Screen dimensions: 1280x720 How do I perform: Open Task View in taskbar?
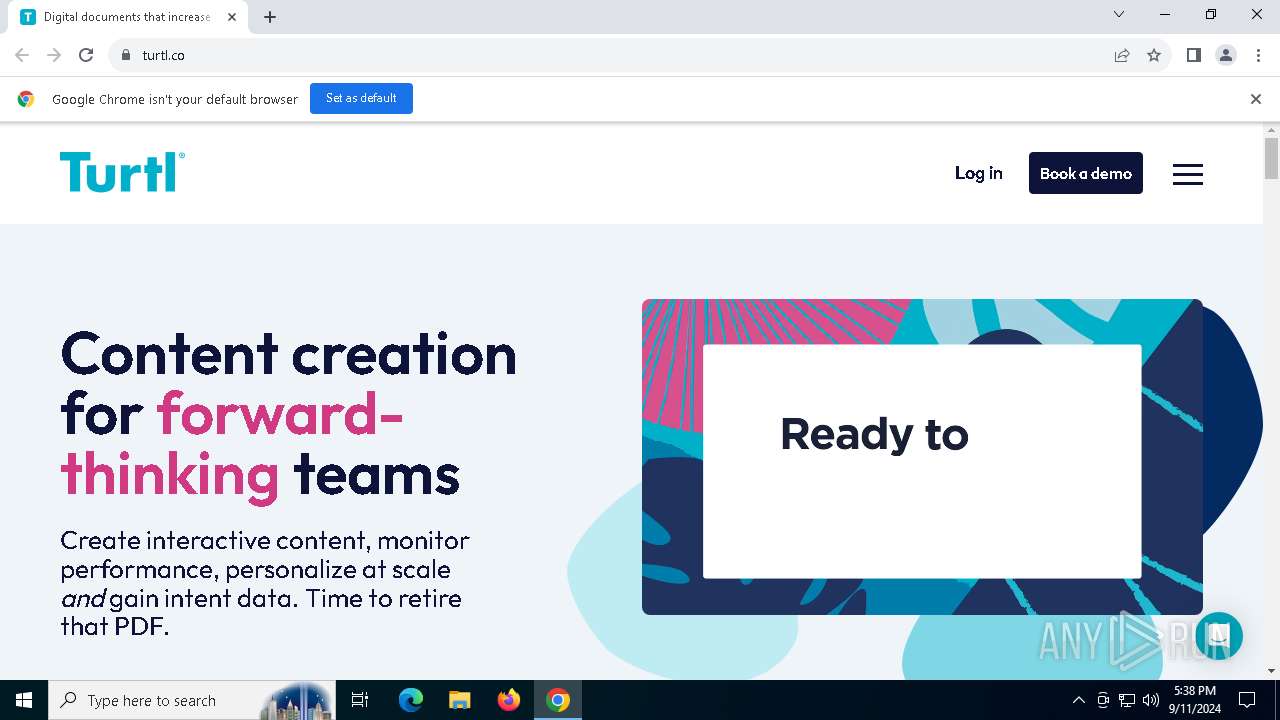tap(360, 700)
